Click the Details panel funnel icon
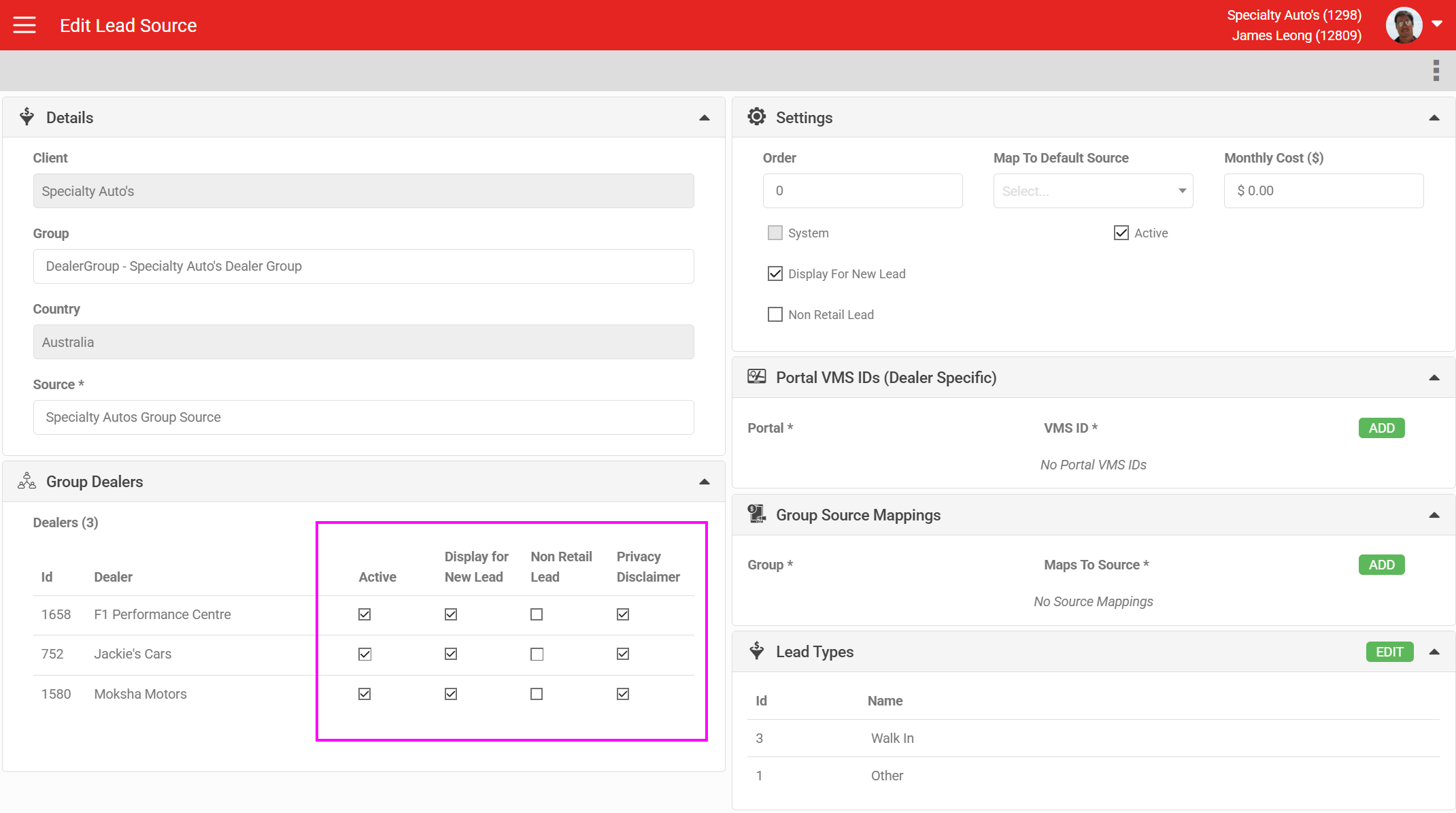 coord(27,117)
